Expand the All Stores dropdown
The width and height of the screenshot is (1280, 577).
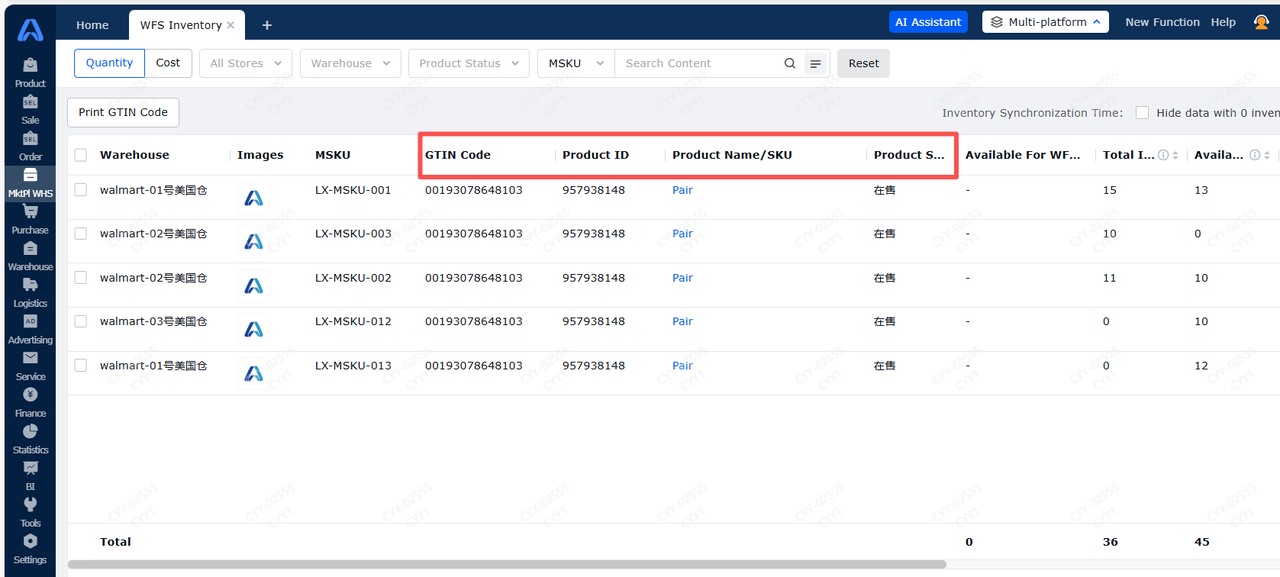tap(246, 63)
